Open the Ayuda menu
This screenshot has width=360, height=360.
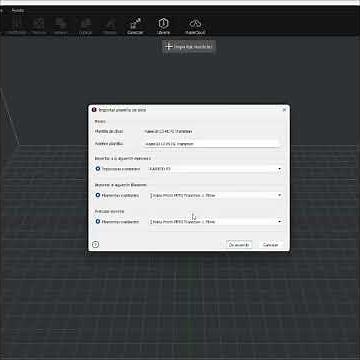tap(17, 10)
